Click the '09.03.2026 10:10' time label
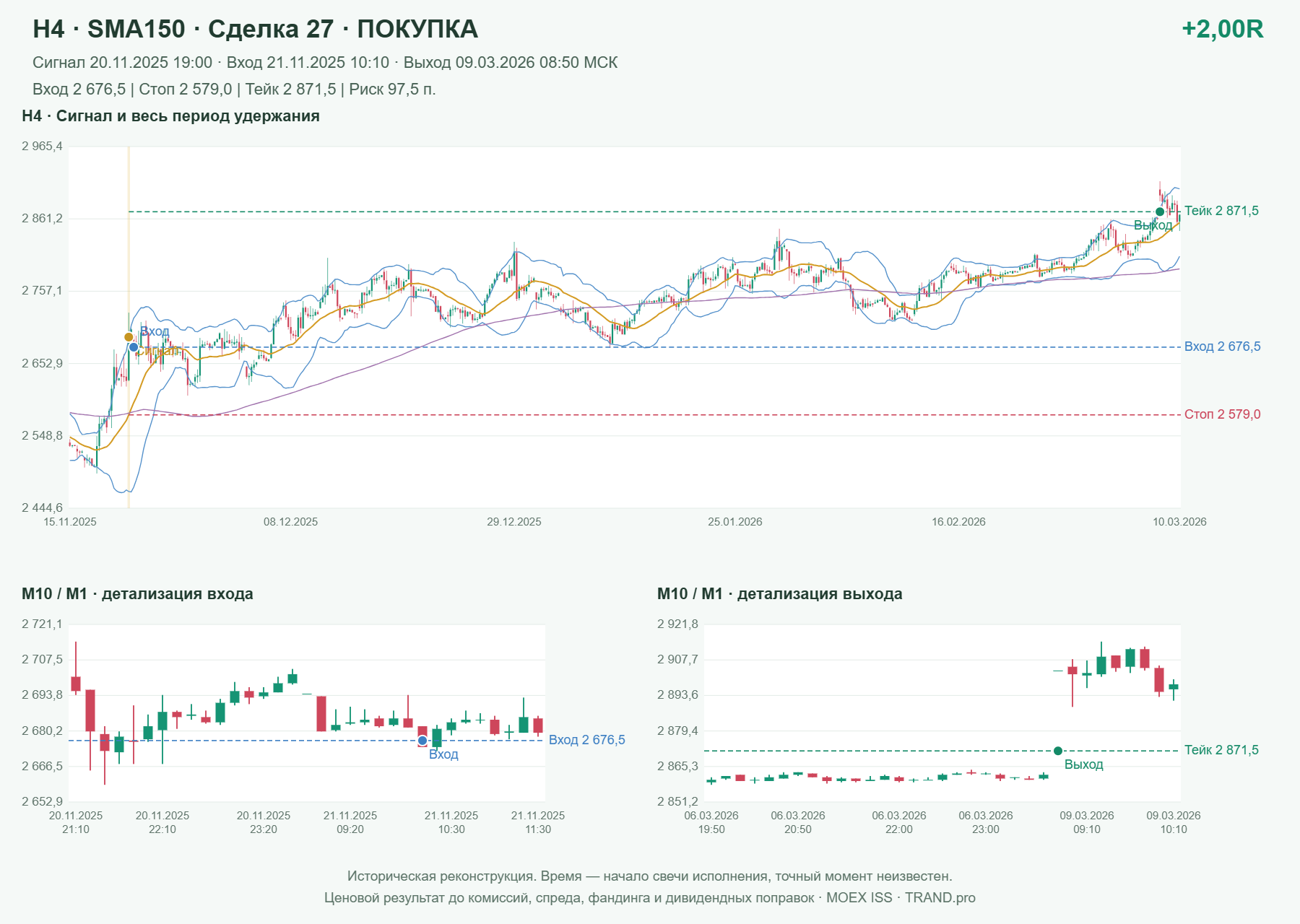Image resolution: width=1300 pixels, height=924 pixels. (1174, 822)
